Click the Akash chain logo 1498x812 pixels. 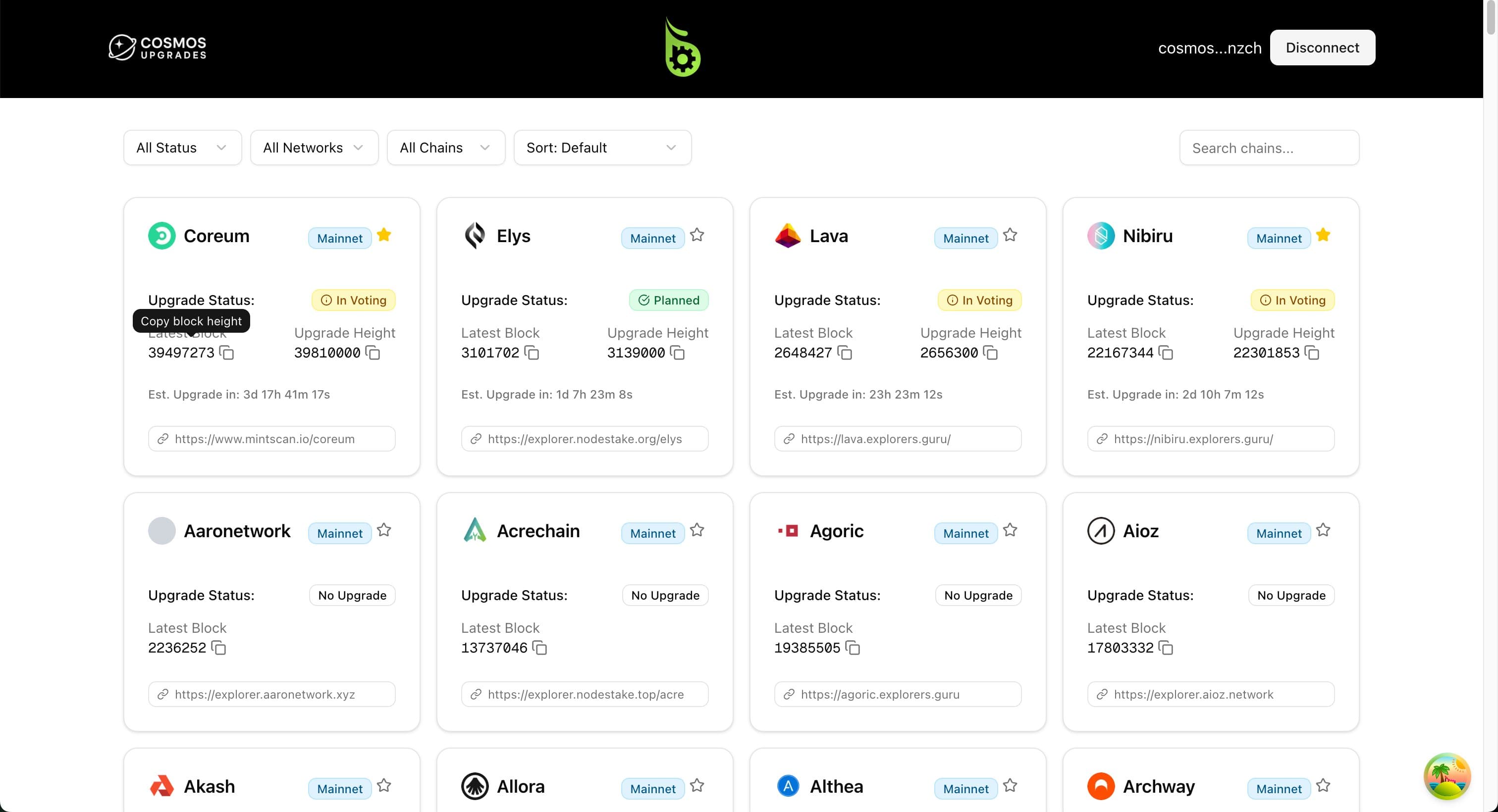[x=161, y=786]
